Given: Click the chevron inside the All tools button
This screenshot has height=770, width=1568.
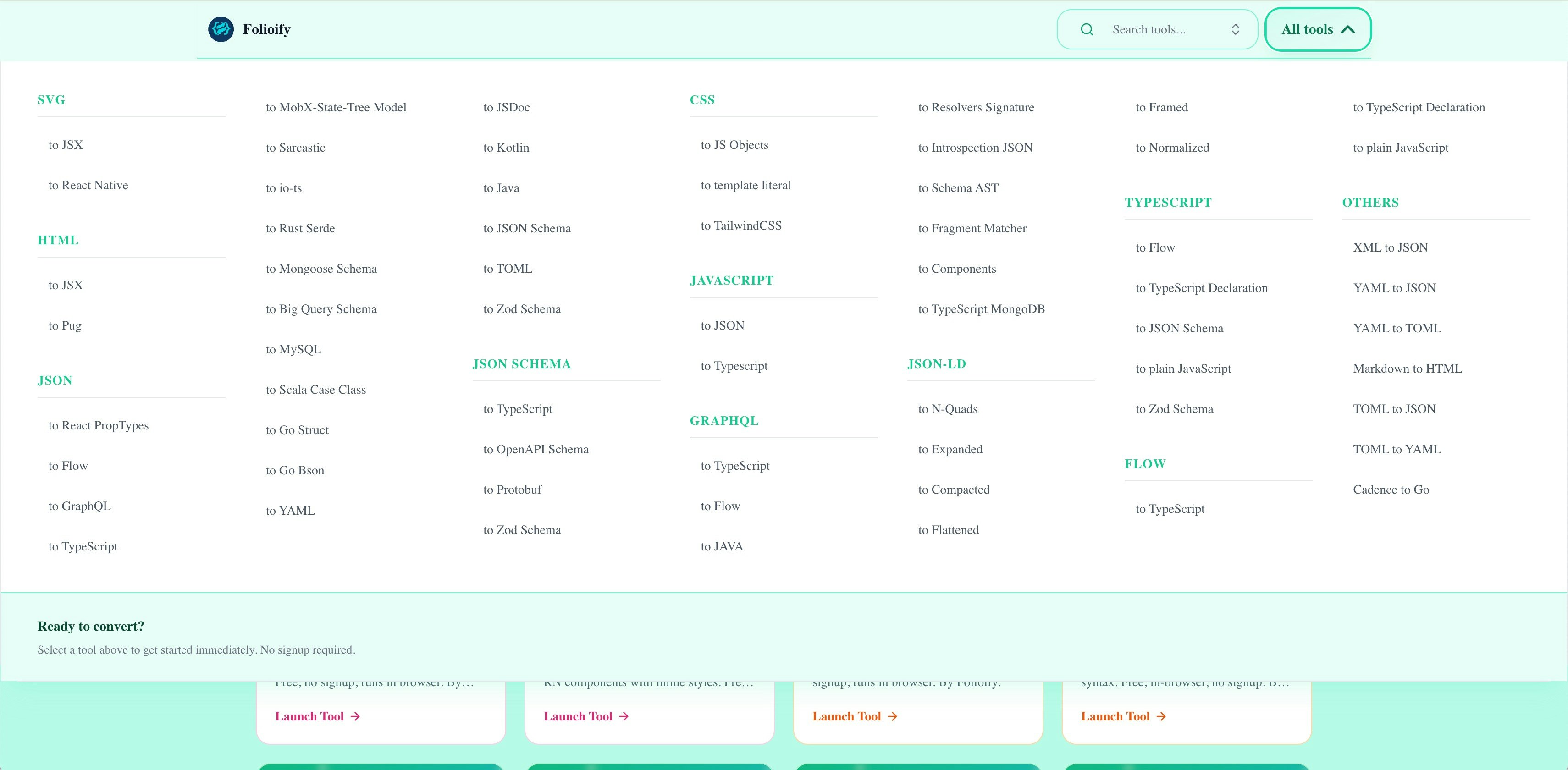Looking at the screenshot, I should [x=1347, y=28].
